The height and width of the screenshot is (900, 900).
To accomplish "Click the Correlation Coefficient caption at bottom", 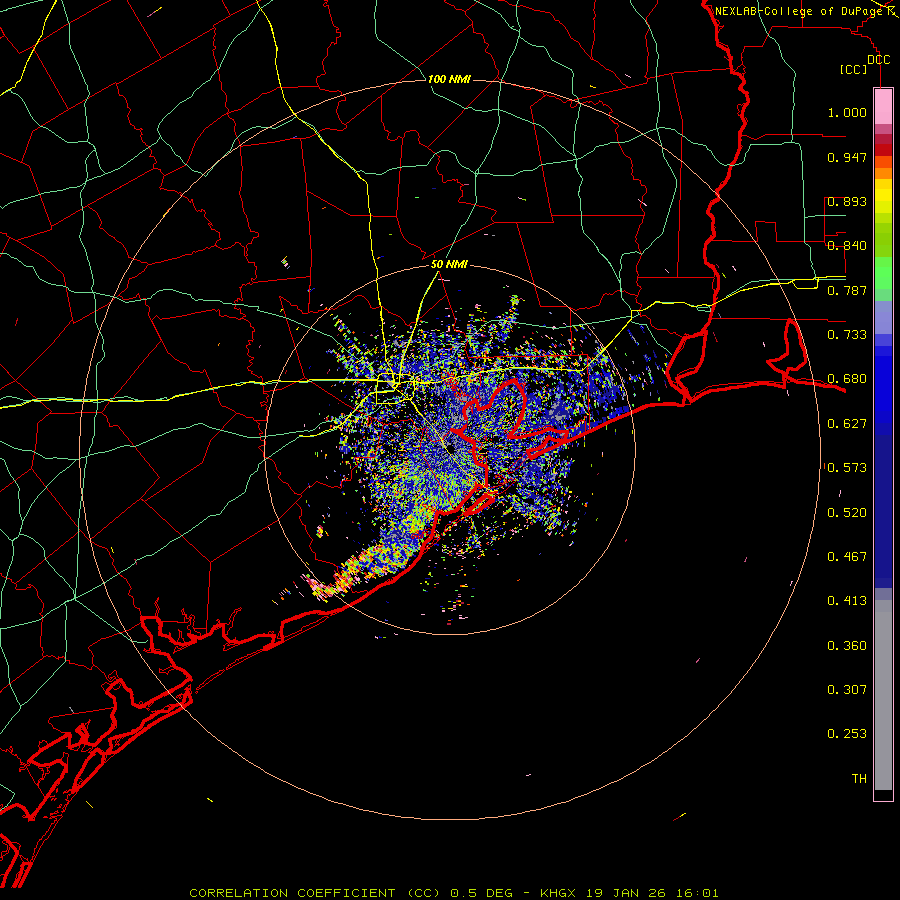I will click(453, 893).
